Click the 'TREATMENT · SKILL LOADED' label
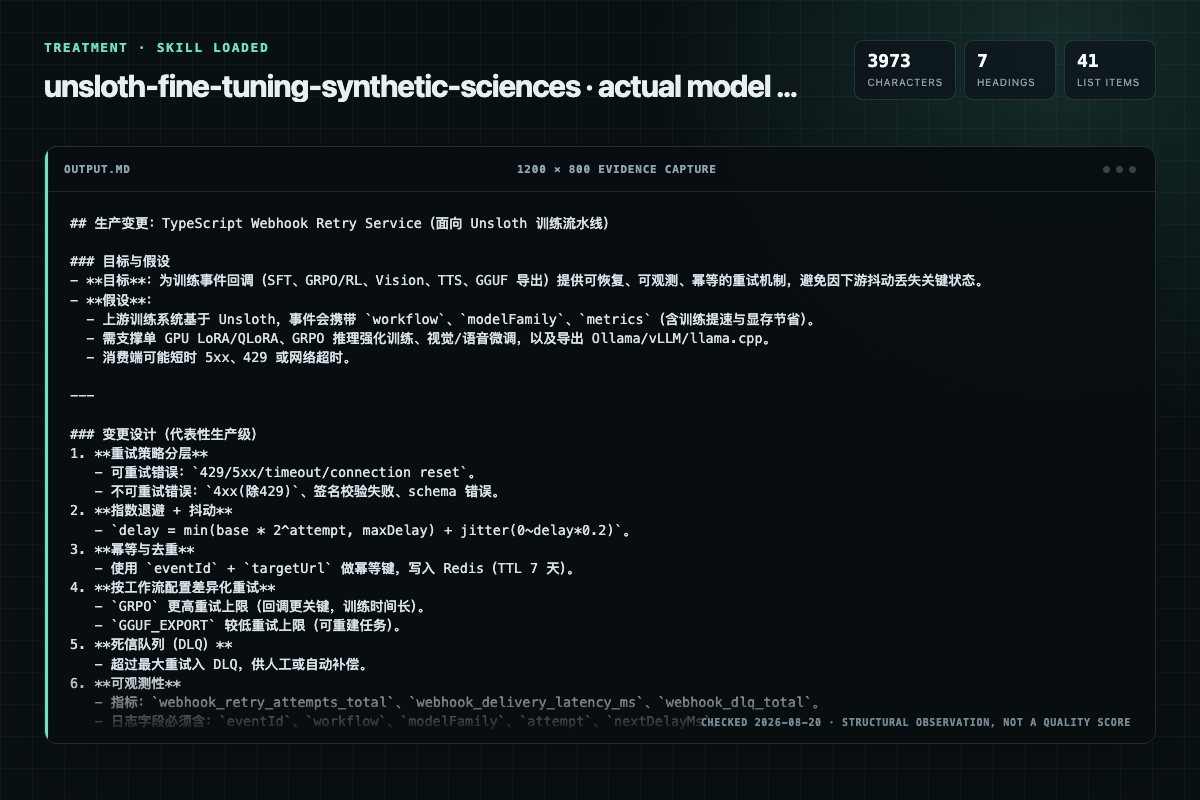Screen dimensions: 1200x800 pos(156,48)
